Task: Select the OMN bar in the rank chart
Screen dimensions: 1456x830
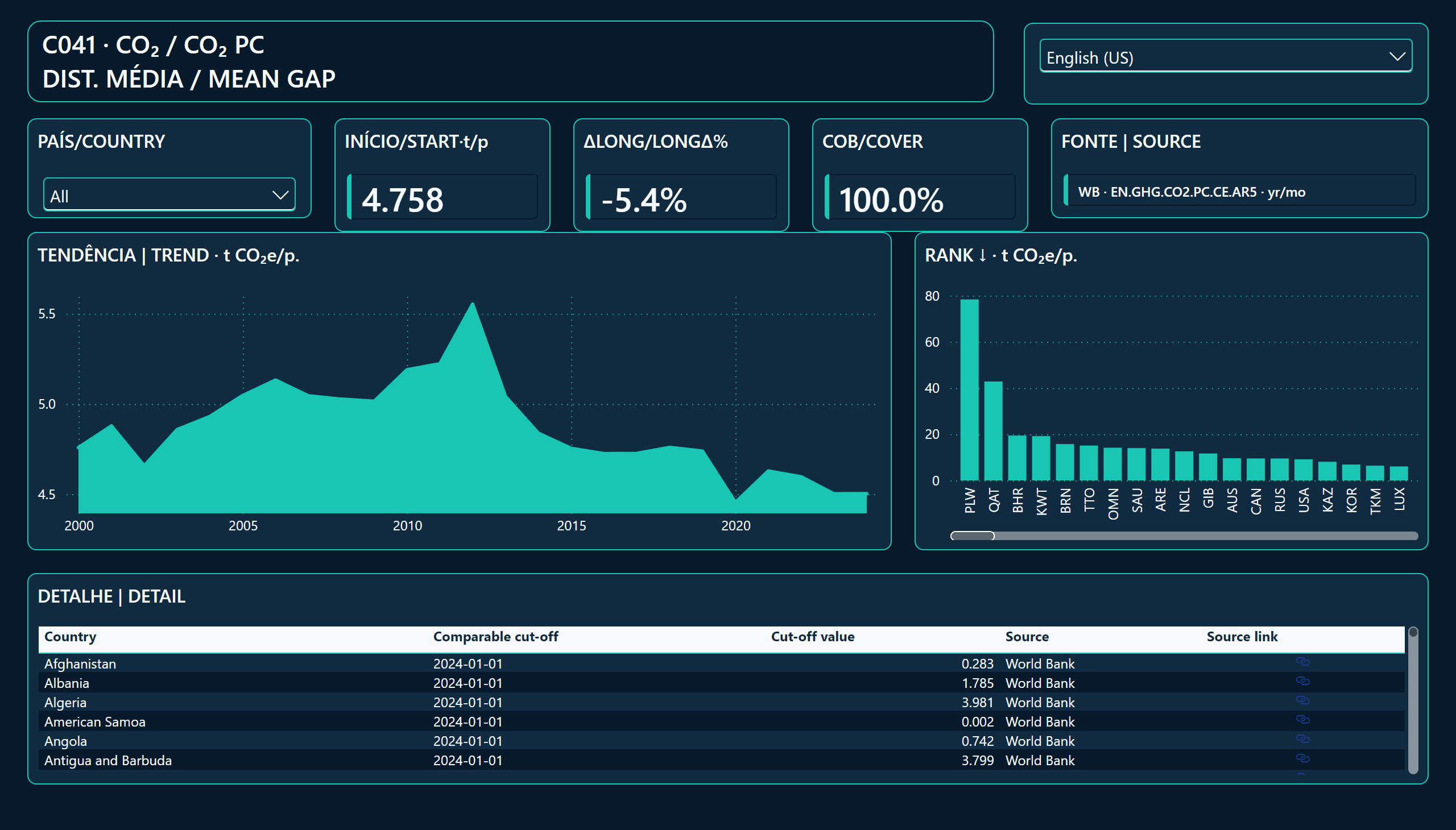Action: point(1112,464)
